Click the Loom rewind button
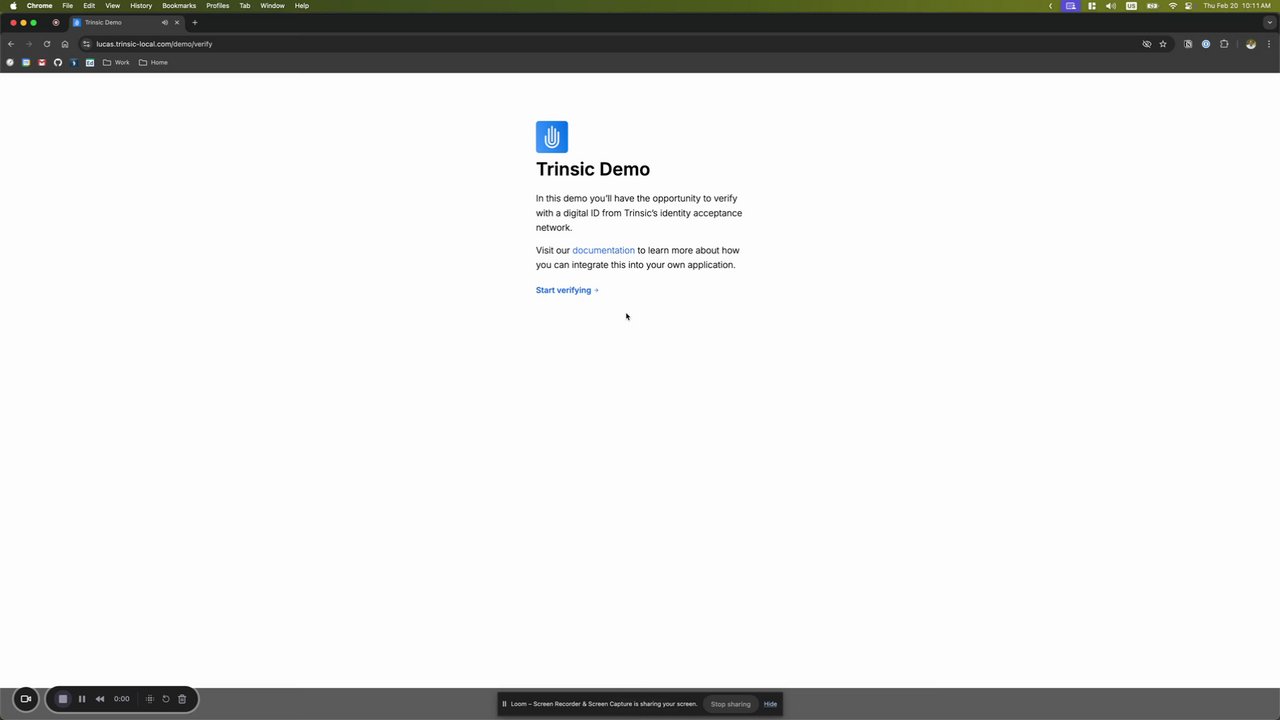The image size is (1280, 720). (100, 699)
